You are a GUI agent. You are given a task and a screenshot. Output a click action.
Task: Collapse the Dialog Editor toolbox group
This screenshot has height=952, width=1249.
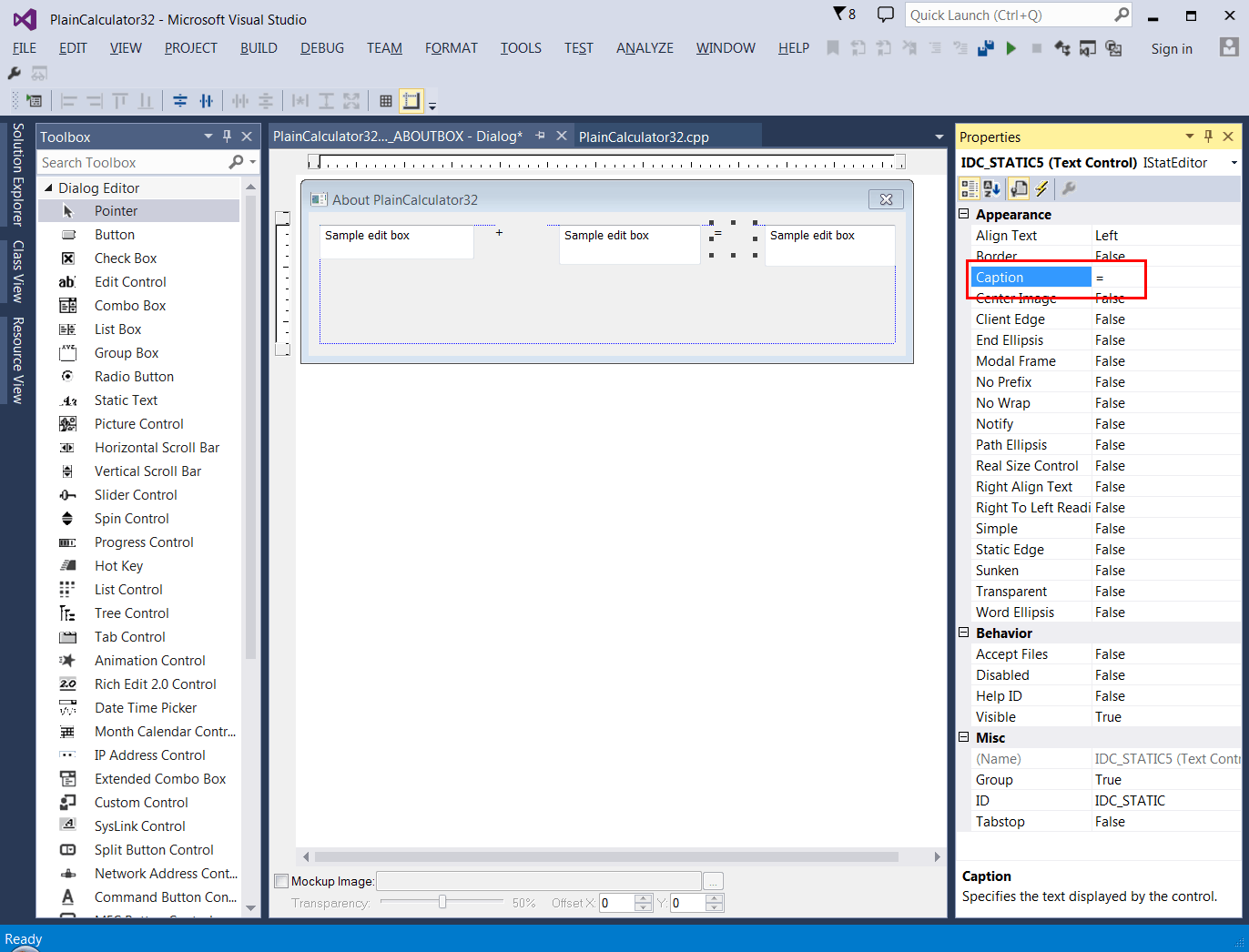click(x=48, y=187)
